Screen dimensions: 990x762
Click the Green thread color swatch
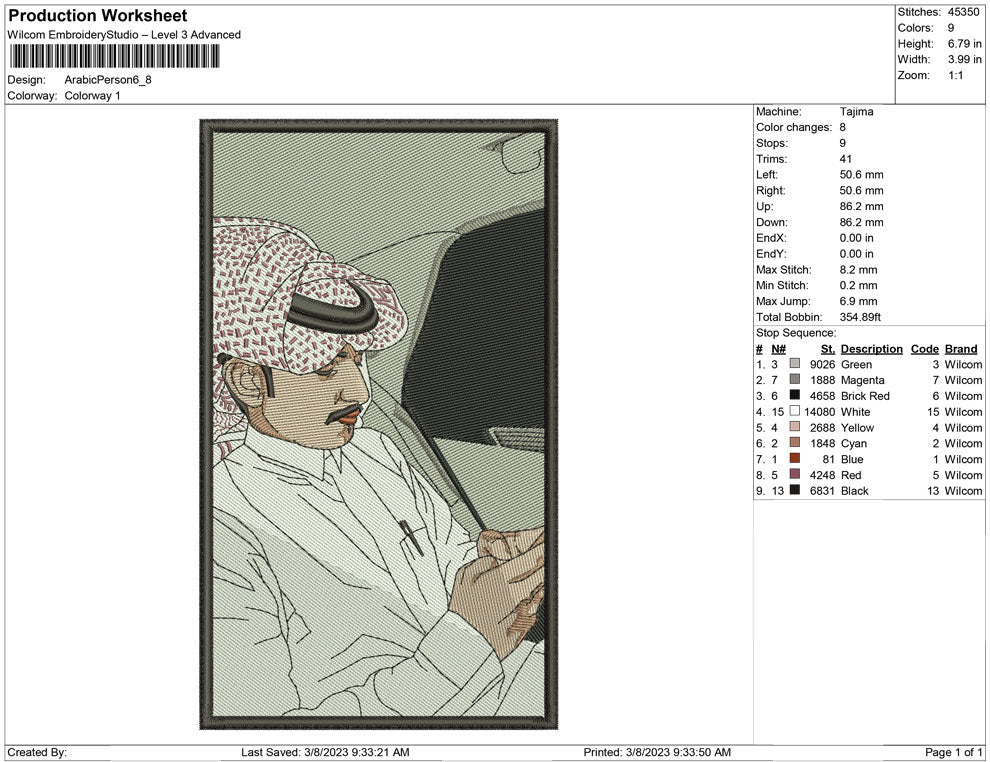tap(795, 365)
